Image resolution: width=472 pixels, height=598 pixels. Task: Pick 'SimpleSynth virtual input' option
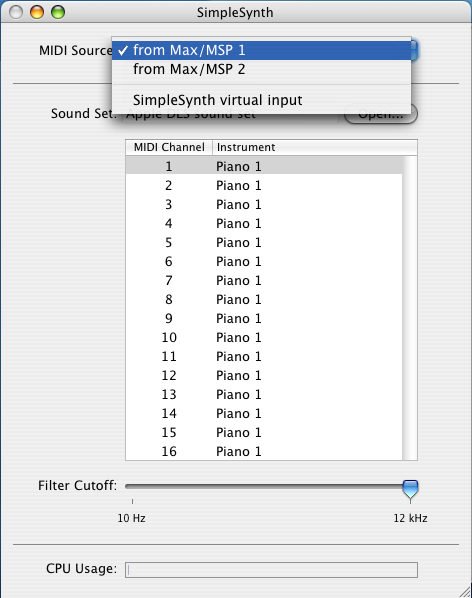coord(262,100)
